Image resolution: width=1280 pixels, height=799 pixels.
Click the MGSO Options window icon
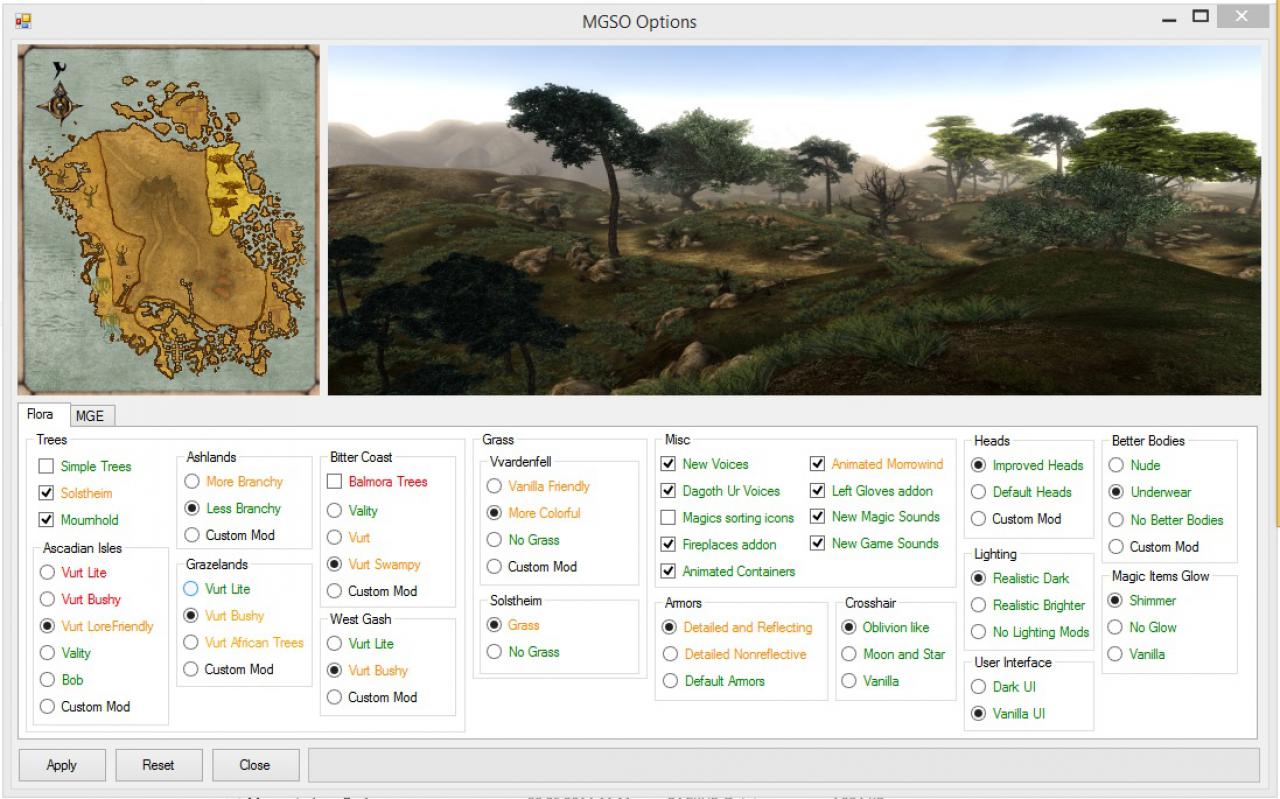[x=23, y=20]
